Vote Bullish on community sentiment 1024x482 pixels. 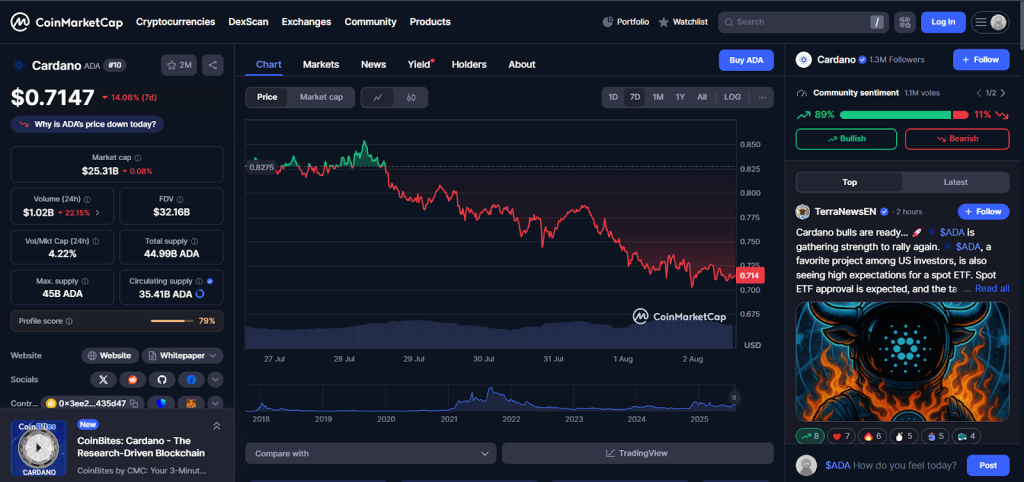pos(846,139)
